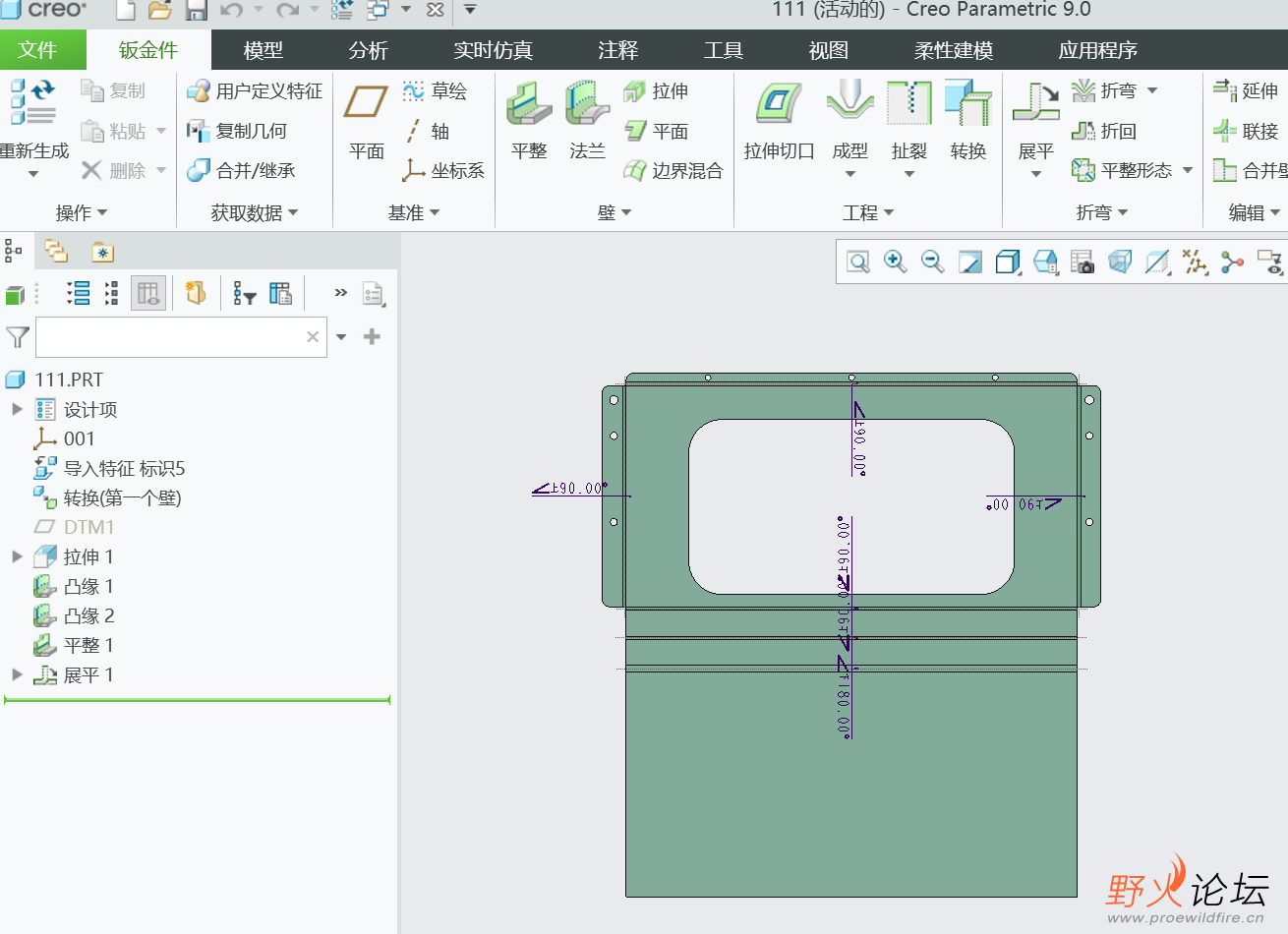
Task: Switch to the 柔性建模 ribbon tab
Action: tap(954, 50)
